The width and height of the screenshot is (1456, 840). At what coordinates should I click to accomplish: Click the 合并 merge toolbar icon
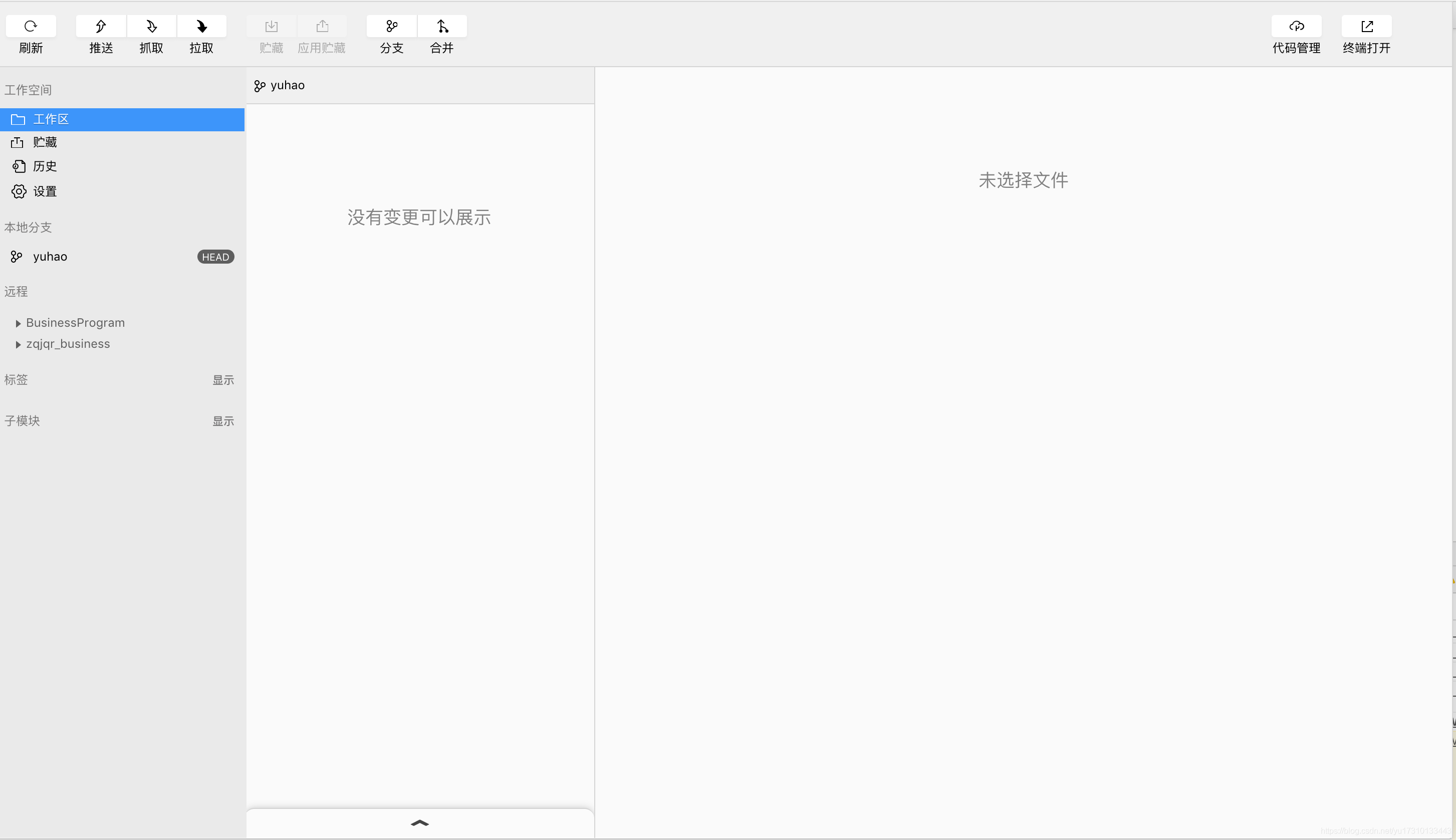(442, 26)
